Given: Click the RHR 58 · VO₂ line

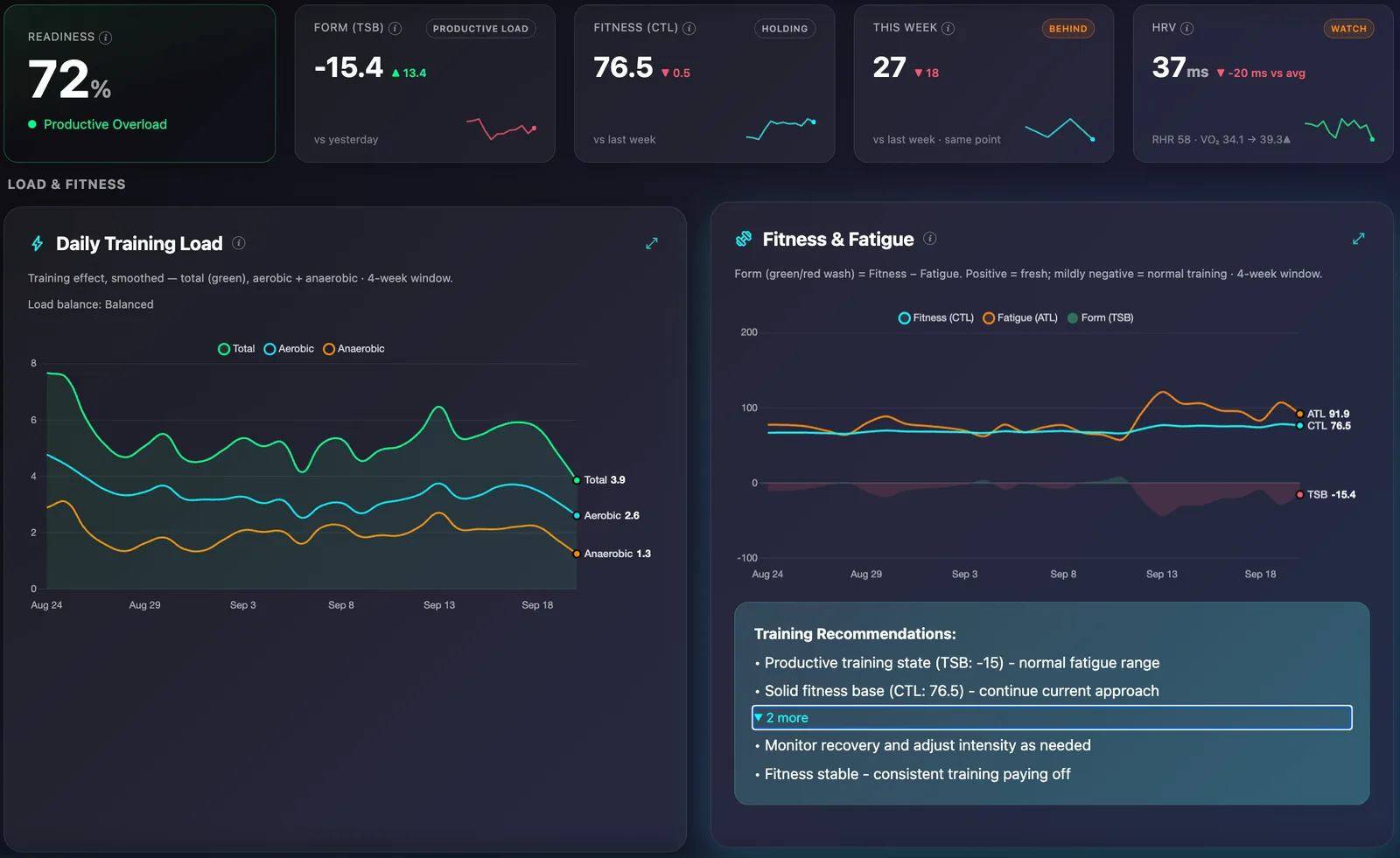Looking at the screenshot, I should click(1221, 140).
